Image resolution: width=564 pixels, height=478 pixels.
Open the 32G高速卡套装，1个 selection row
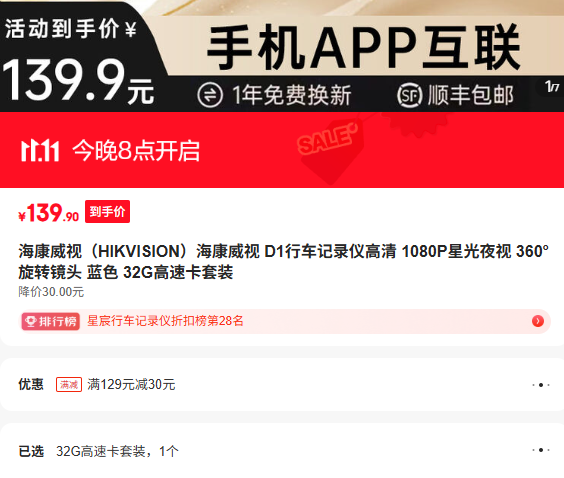point(282,450)
